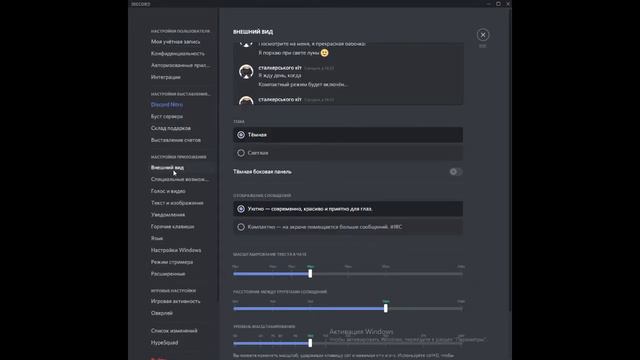This screenshot has width=640, height=360.
Task: Open Голос и видео settings
Action: click(168, 191)
